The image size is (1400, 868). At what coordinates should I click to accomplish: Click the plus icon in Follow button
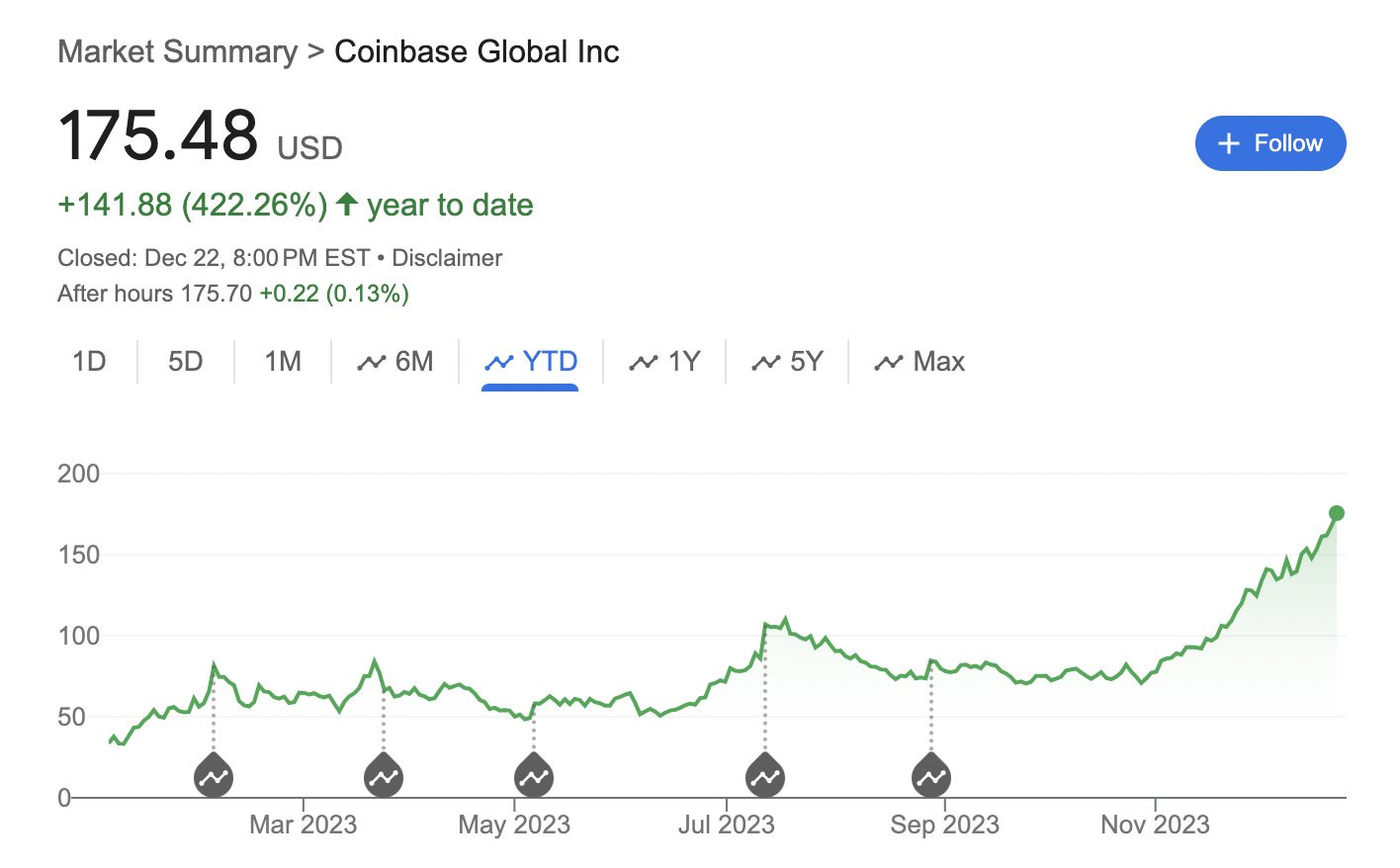pos(1229,144)
